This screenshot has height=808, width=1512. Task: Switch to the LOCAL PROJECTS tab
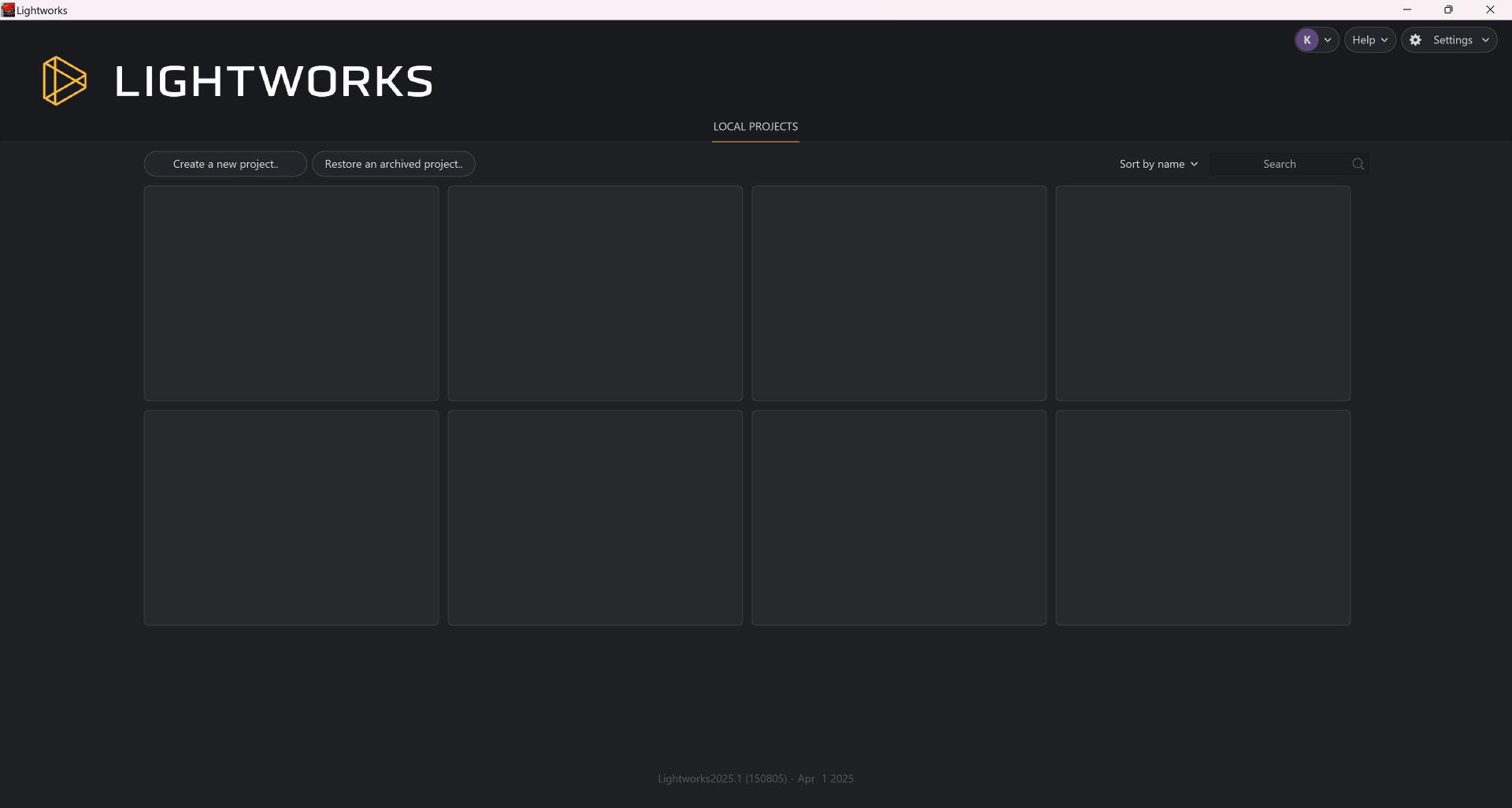(755, 127)
